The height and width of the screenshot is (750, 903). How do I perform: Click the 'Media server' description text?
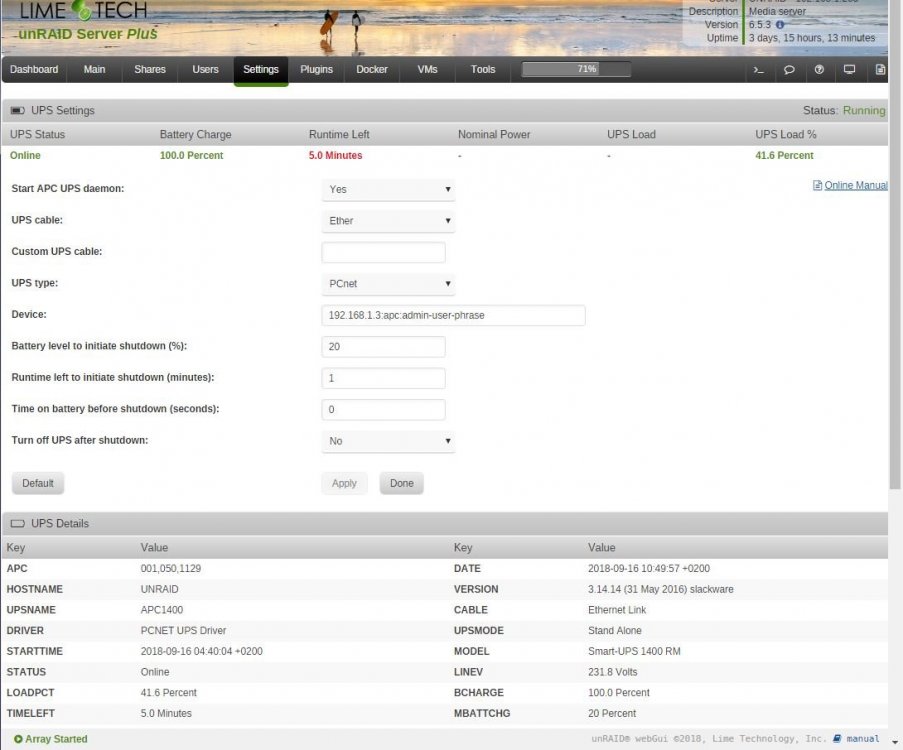click(777, 12)
